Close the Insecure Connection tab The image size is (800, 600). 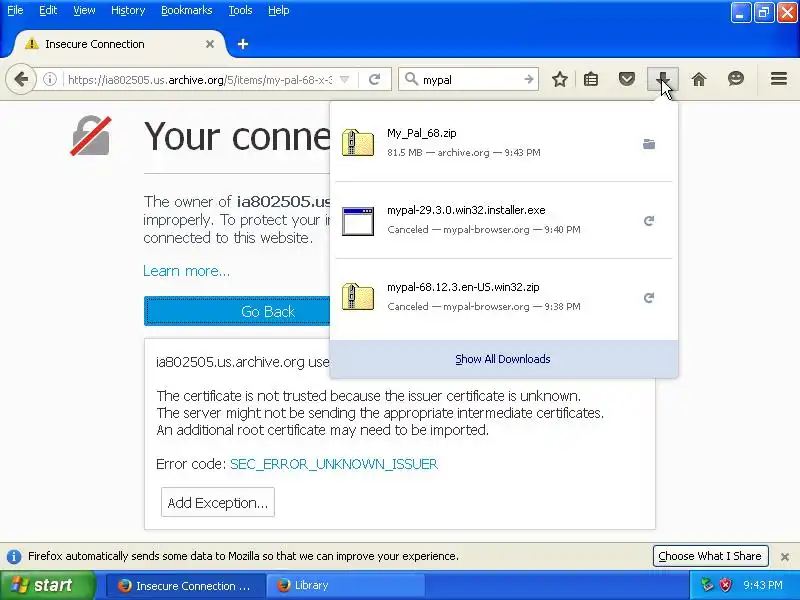click(210, 44)
